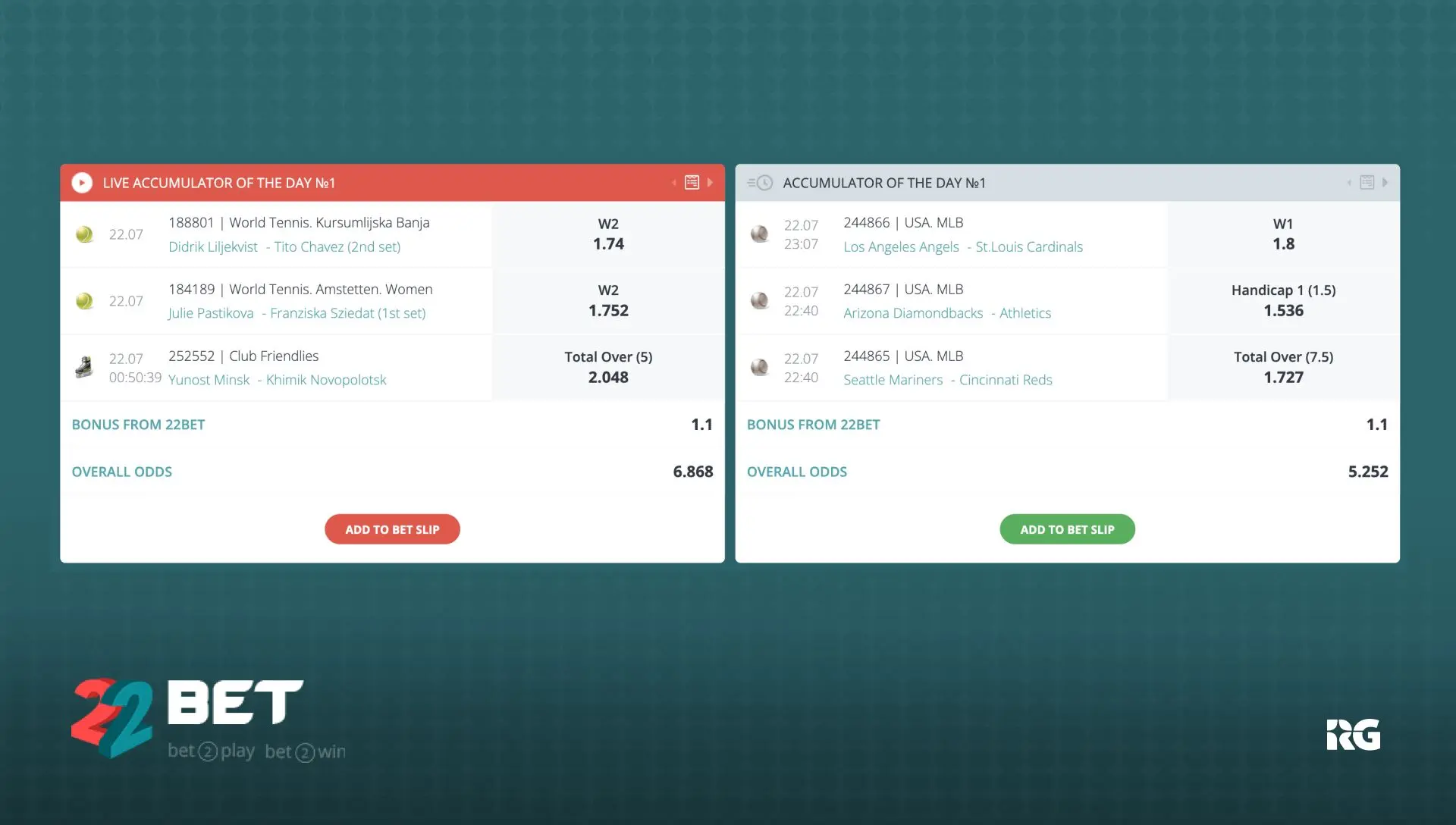Click the clock icon in Accumulator of the Day header

[x=760, y=183]
